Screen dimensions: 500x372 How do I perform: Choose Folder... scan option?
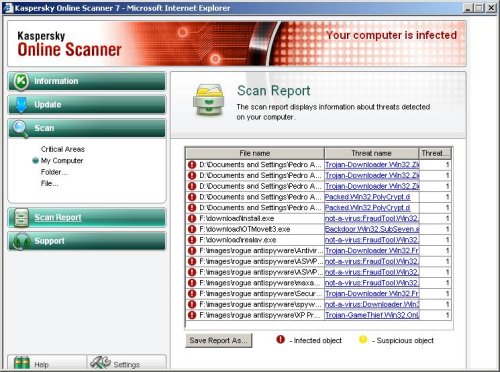pos(54,172)
